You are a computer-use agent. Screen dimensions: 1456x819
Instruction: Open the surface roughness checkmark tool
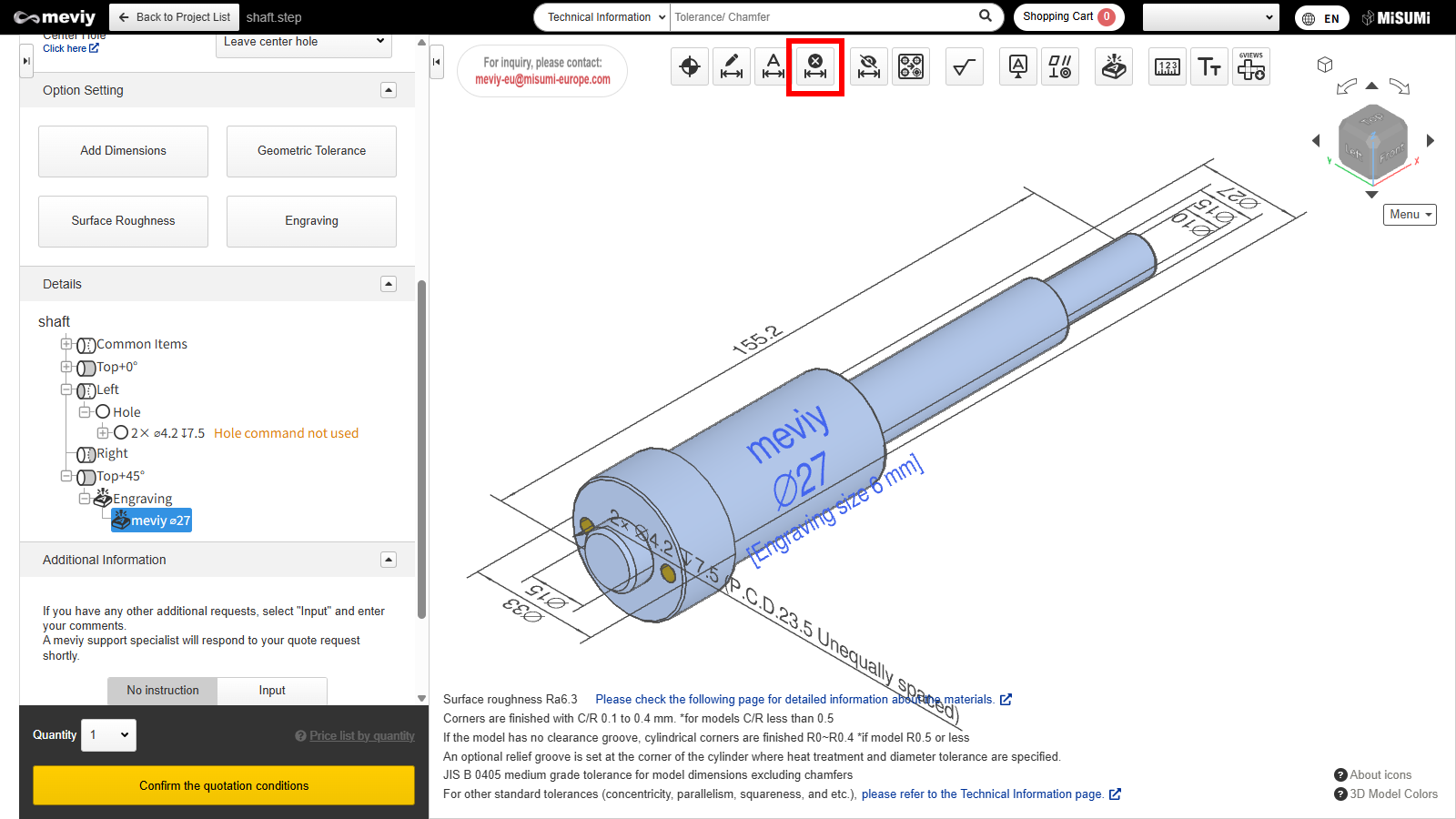pos(965,66)
